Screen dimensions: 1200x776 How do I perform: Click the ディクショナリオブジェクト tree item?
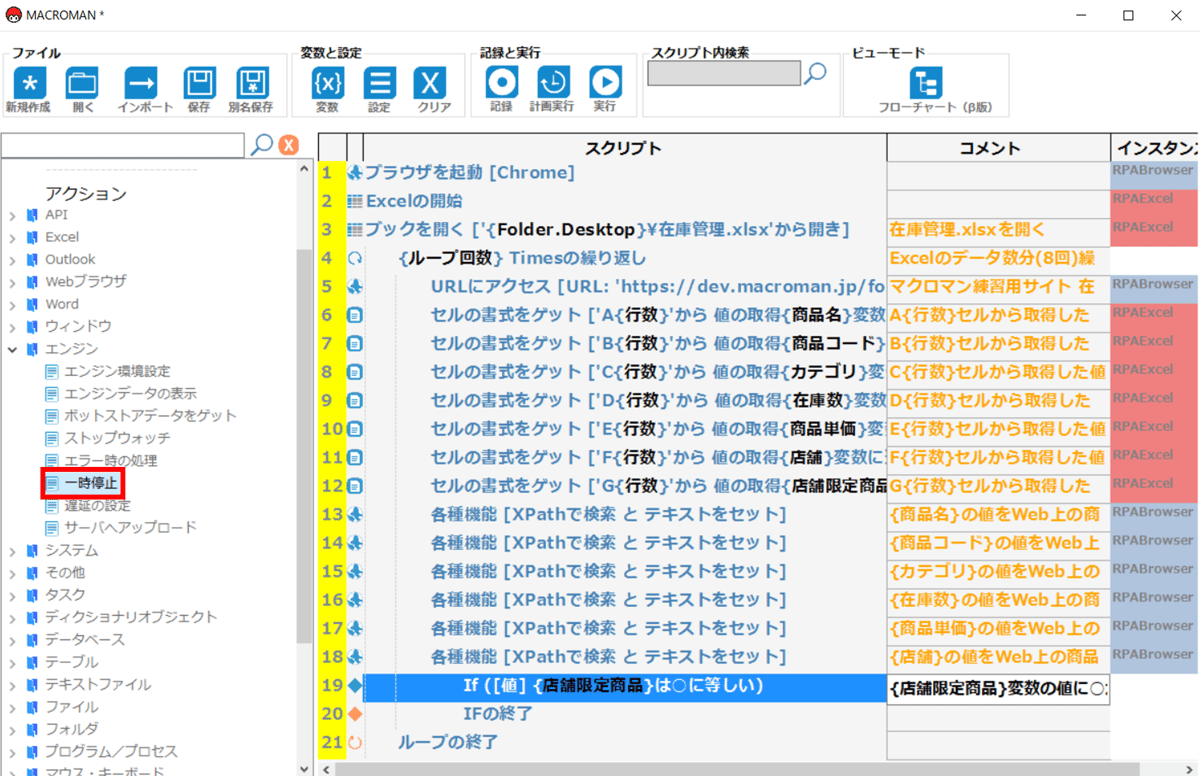pyautogui.click(x=130, y=617)
